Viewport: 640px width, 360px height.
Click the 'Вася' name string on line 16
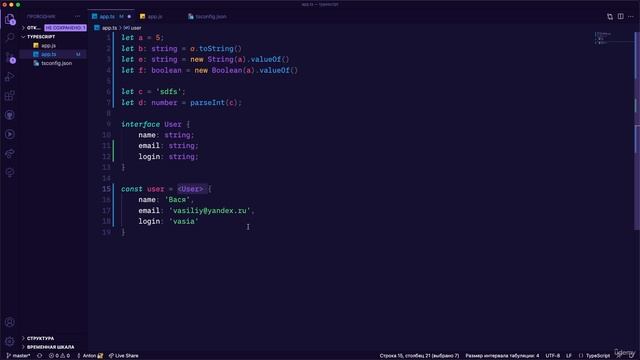tap(177, 200)
